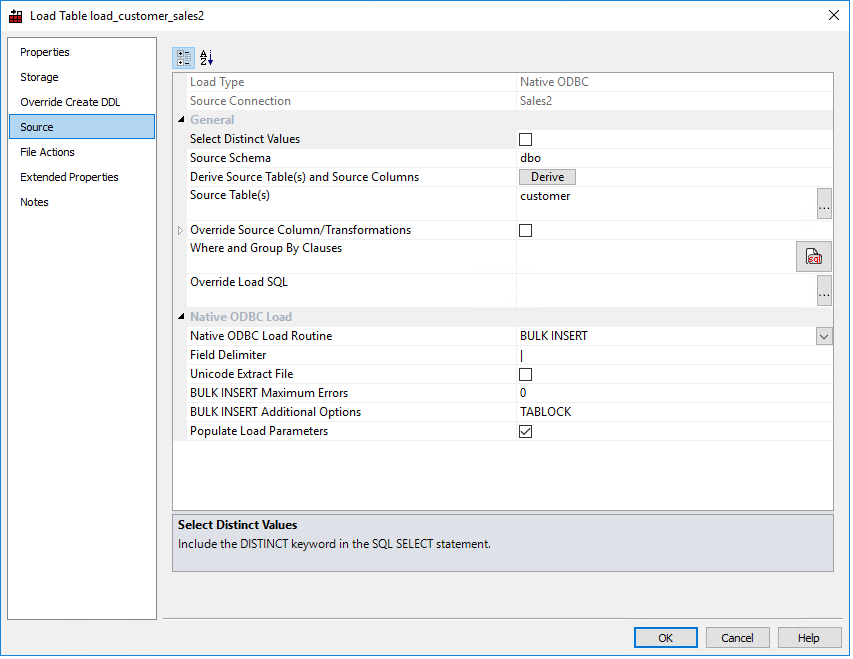Confirm with the OK button
Screen dimensions: 853x659
(665, 638)
